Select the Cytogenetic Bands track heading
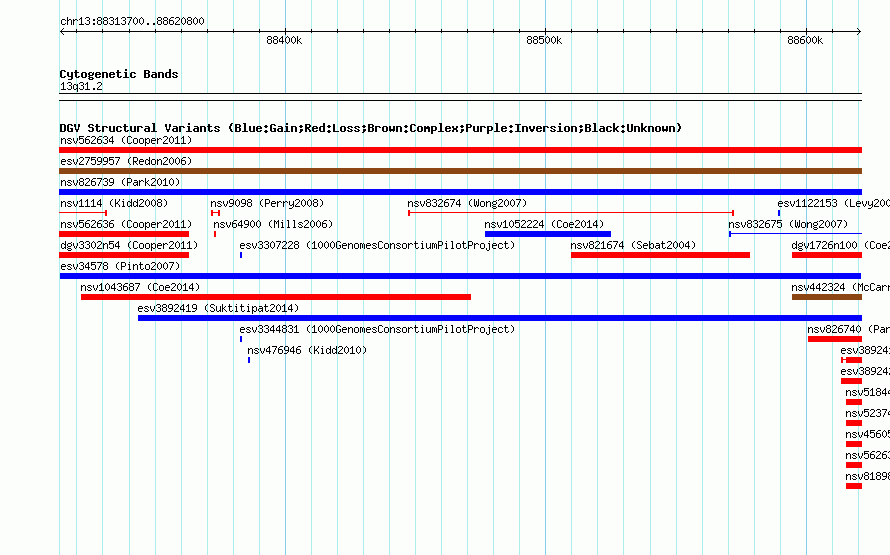Viewport: 890px width, 555px height. (x=119, y=74)
